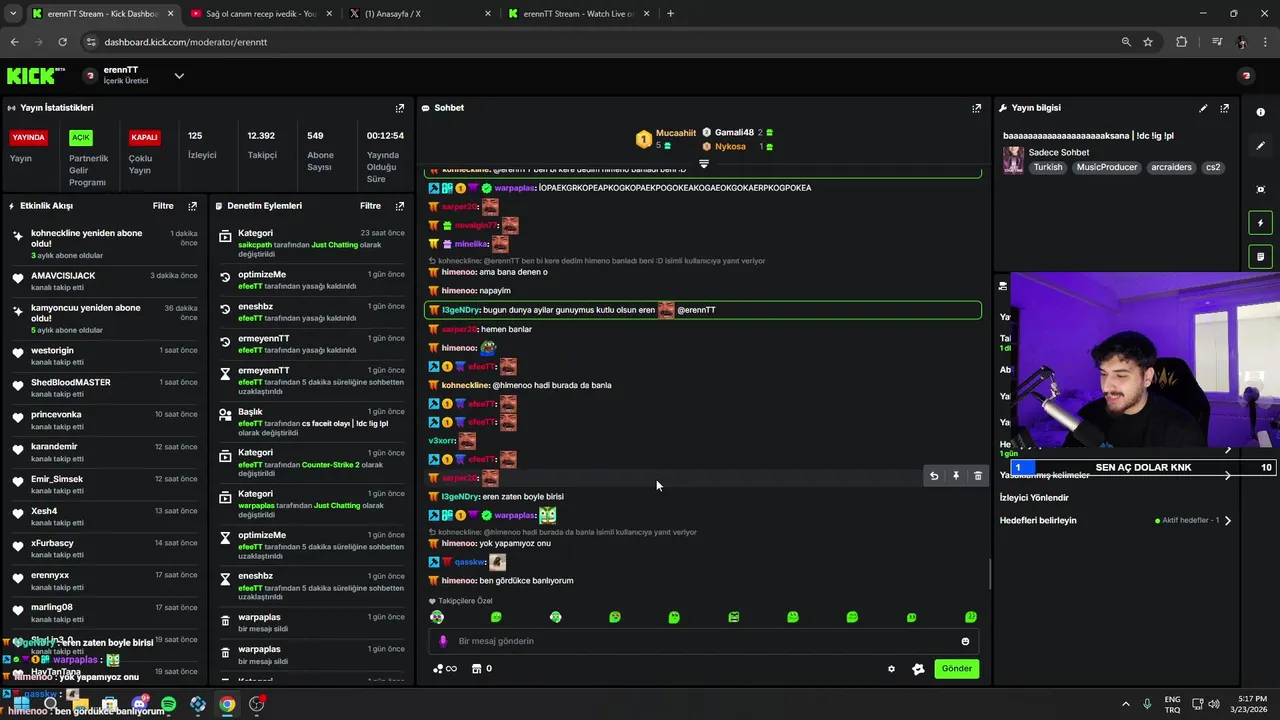Open Discord from the taskbar
The height and width of the screenshot is (720, 1280).
139,704
